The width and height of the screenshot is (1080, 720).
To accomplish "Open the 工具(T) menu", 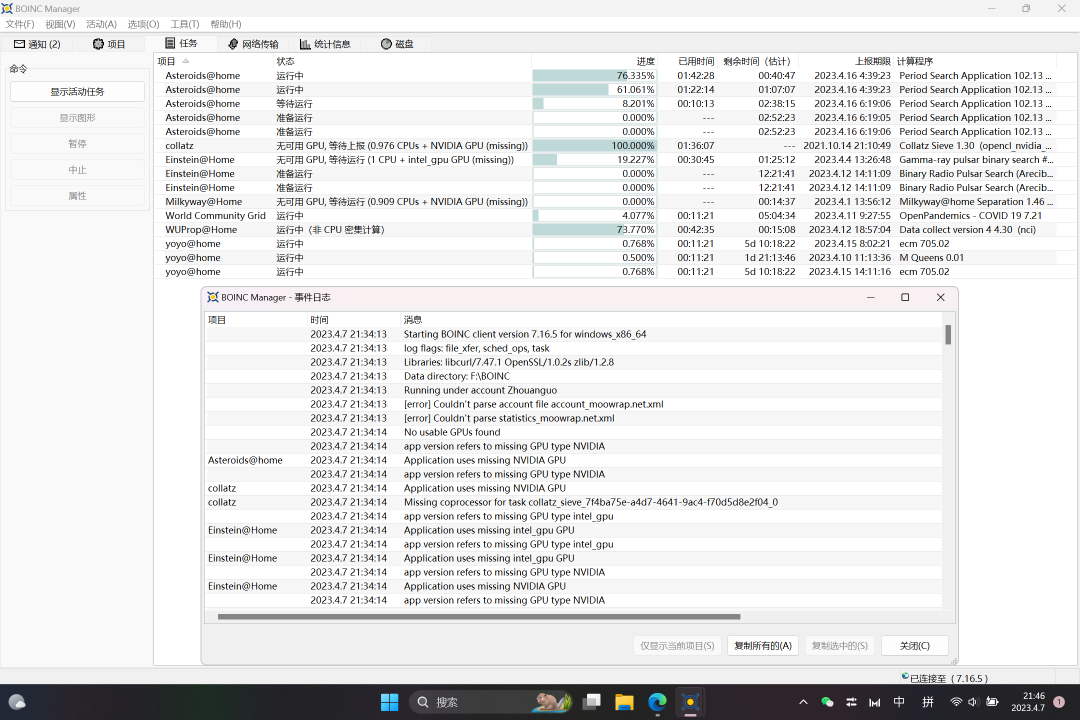I will click(185, 24).
